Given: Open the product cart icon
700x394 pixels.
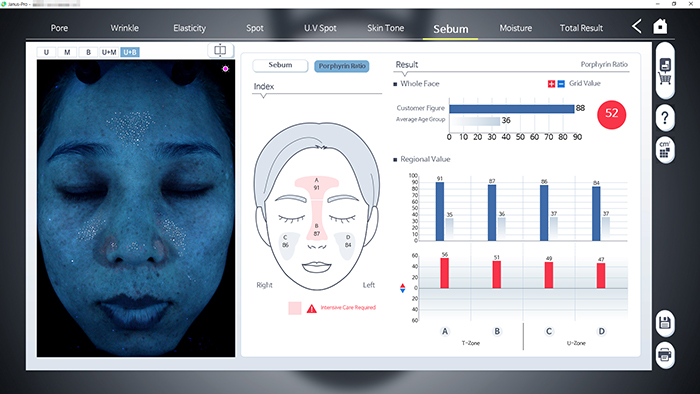Looking at the screenshot, I should 665,71.
